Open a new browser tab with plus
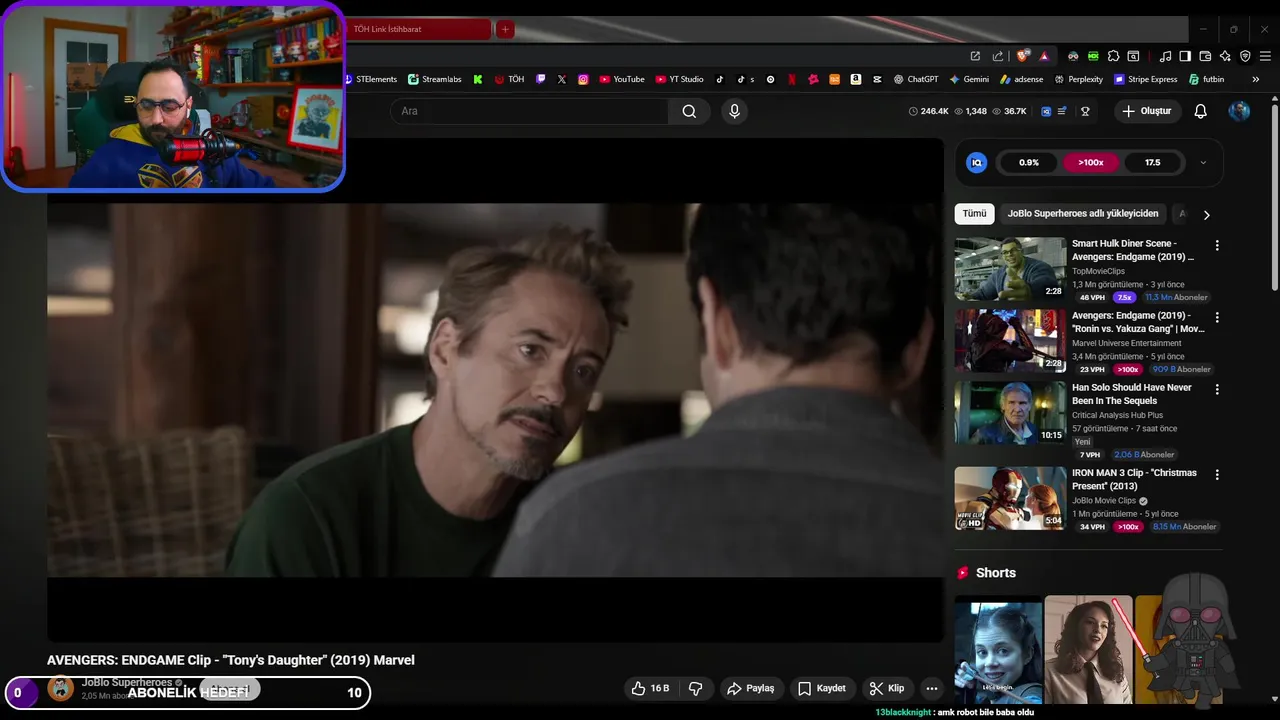Viewport: 1280px width, 720px height. [x=505, y=29]
